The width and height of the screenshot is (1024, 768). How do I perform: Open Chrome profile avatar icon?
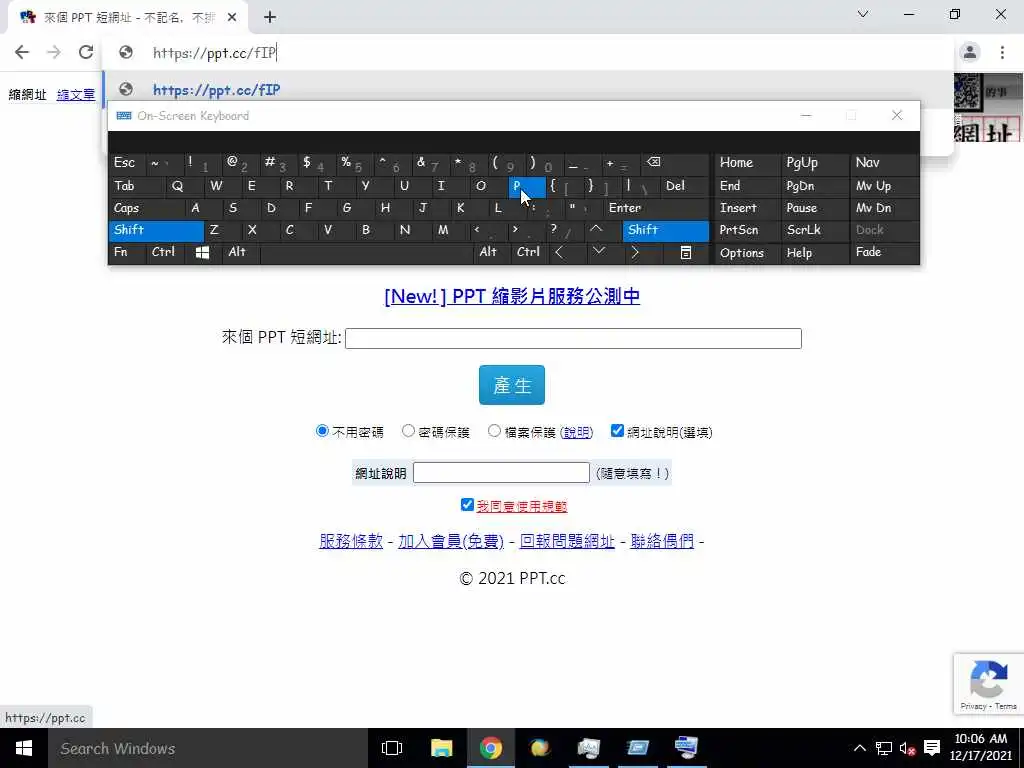970,52
